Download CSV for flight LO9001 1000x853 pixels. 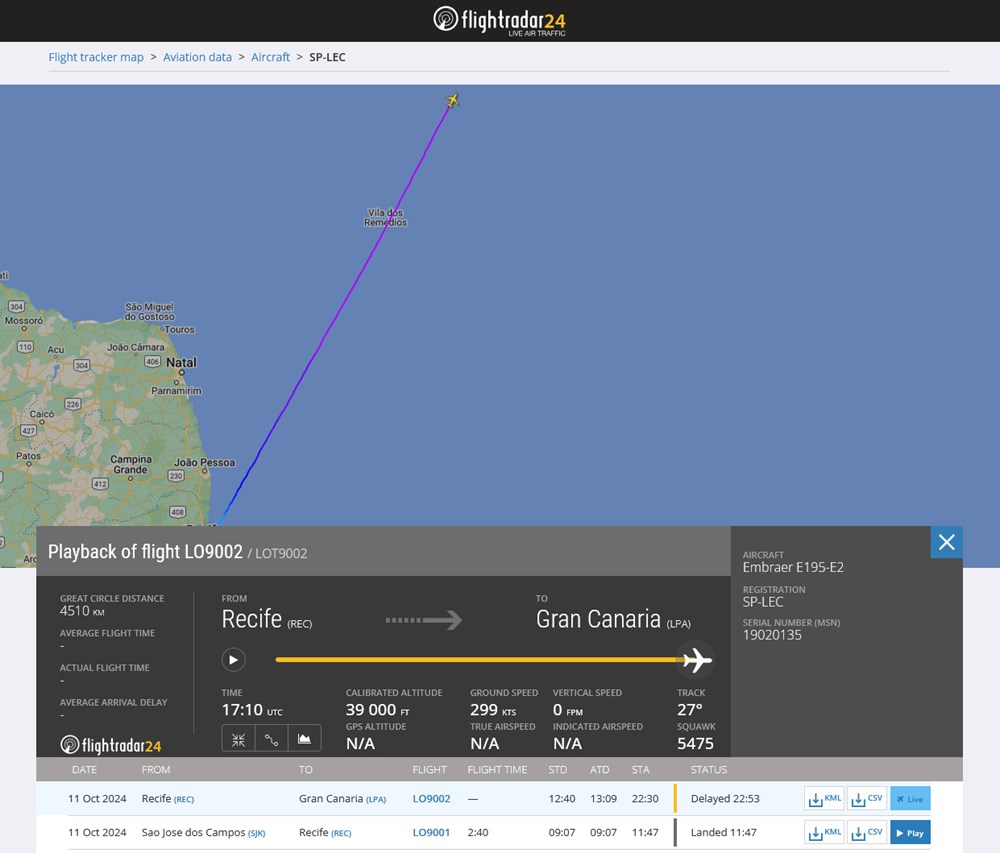tap(867, 832)
